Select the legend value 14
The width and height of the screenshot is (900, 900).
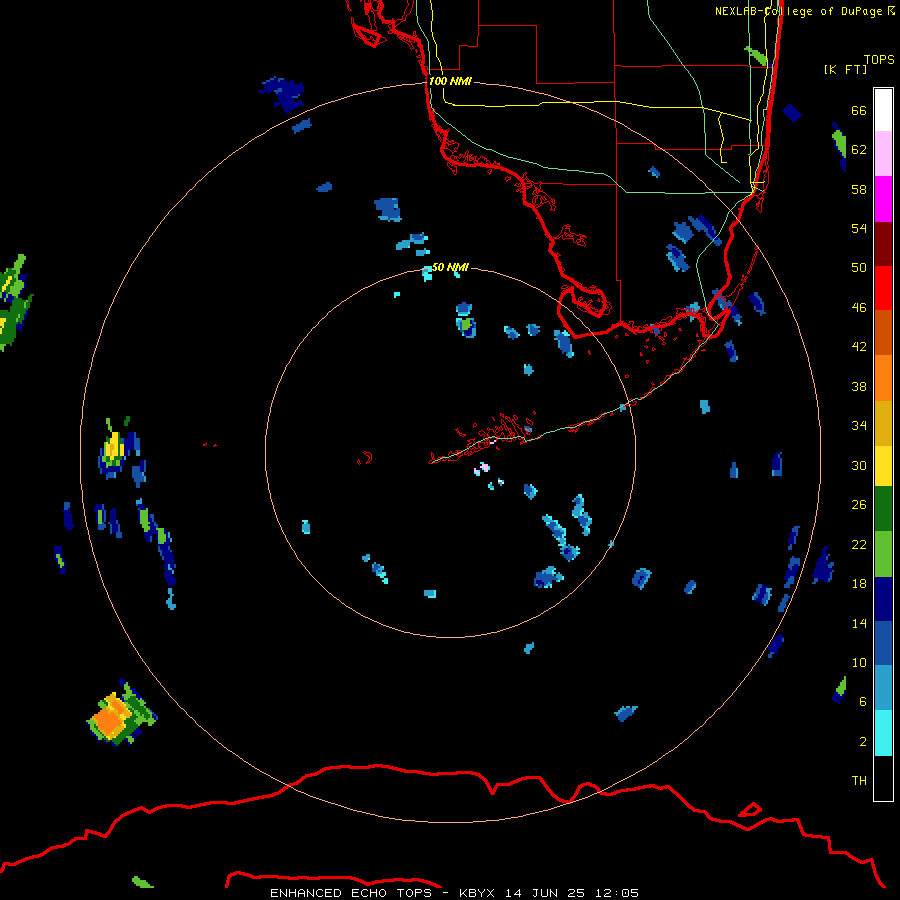pos(859,623)
